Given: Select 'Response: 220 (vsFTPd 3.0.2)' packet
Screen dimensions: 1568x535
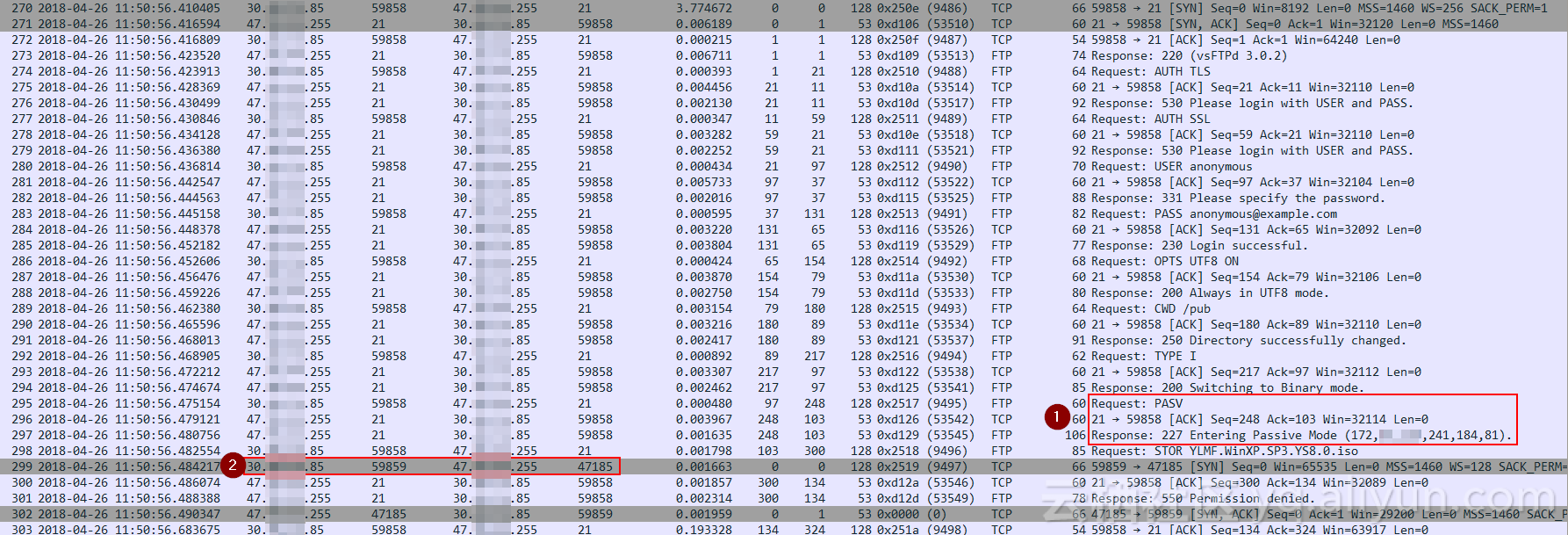Looking at the screenshot, I should click(x=784, y=55).
